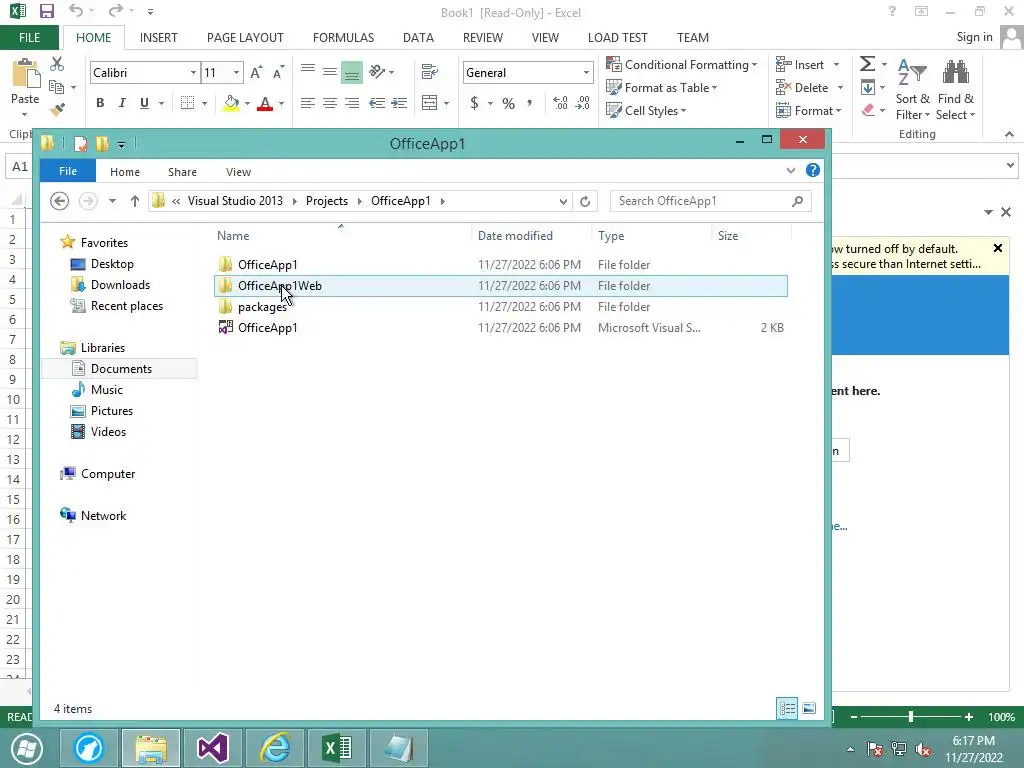1024x768 pixels.
Task: Toggle Italic formatting in Excel
Action: (x=121, y=103)
